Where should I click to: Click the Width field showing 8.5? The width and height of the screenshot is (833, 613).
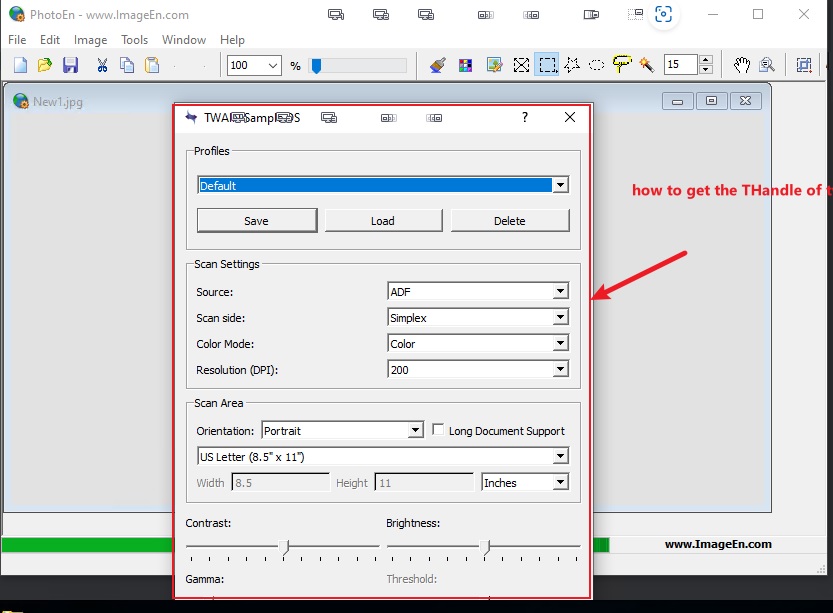click(x=280, y=482)
